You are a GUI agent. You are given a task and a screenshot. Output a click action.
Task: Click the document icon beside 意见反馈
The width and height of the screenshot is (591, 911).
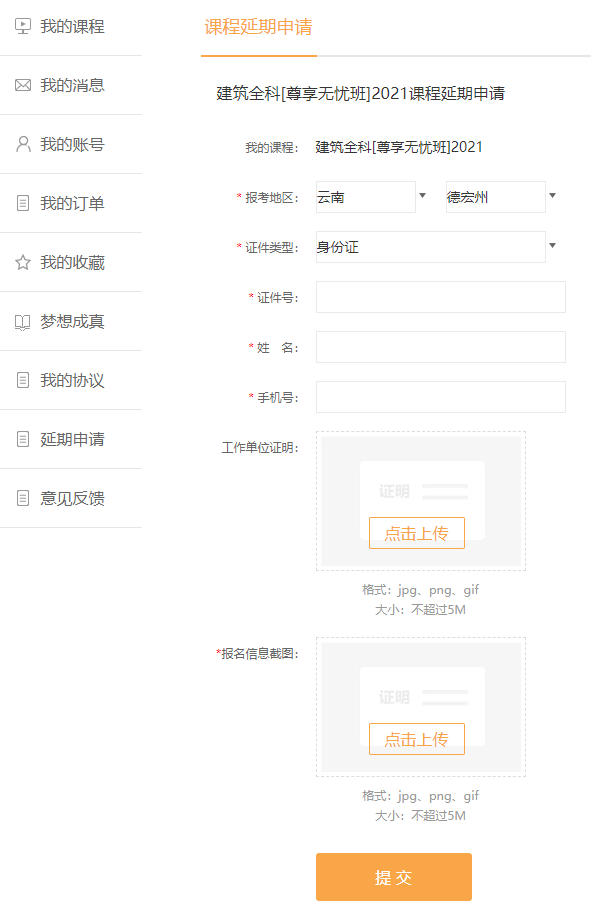pos(23,498)
